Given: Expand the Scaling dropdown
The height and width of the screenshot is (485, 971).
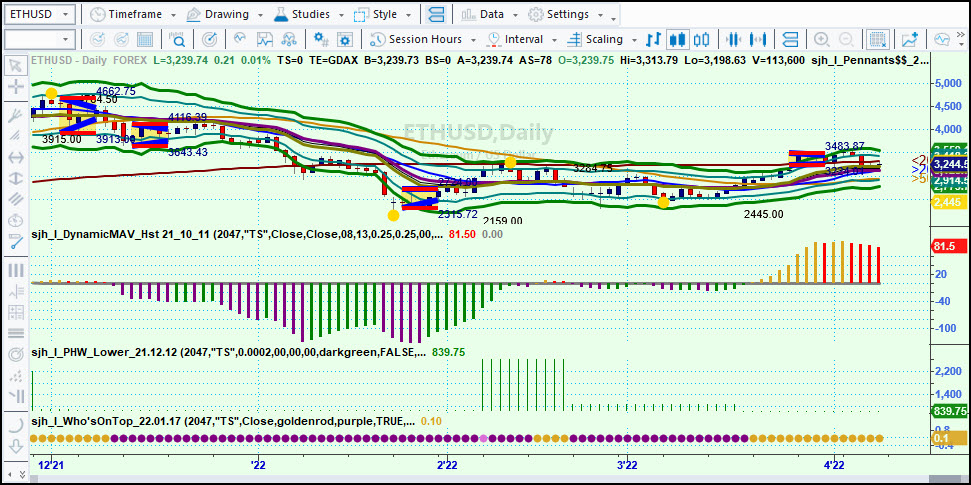Looking at the screenshot, I should tap(634, 40).
